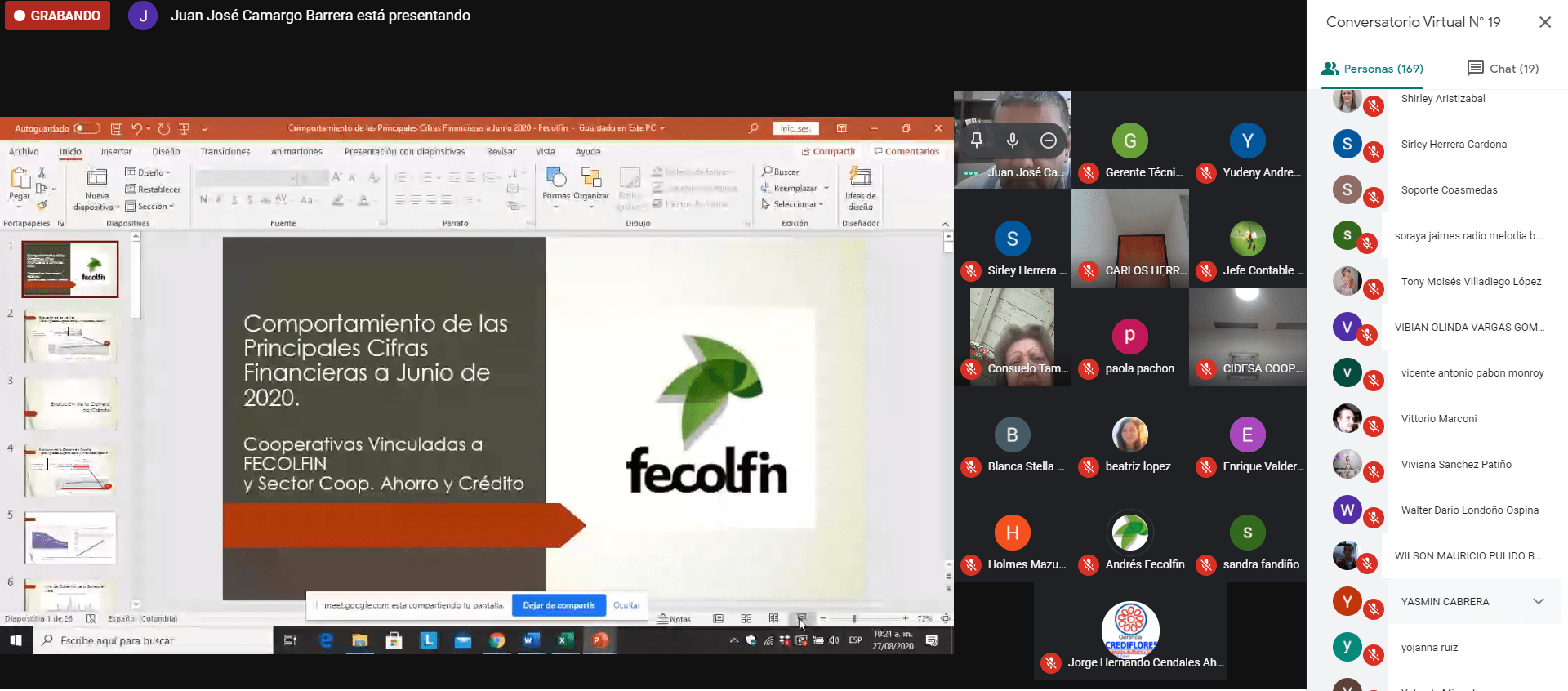This screenshot has width=1568, height=691.
Task: Click the Inic. ses. sign-in button
Action: (x=795, y=128)
